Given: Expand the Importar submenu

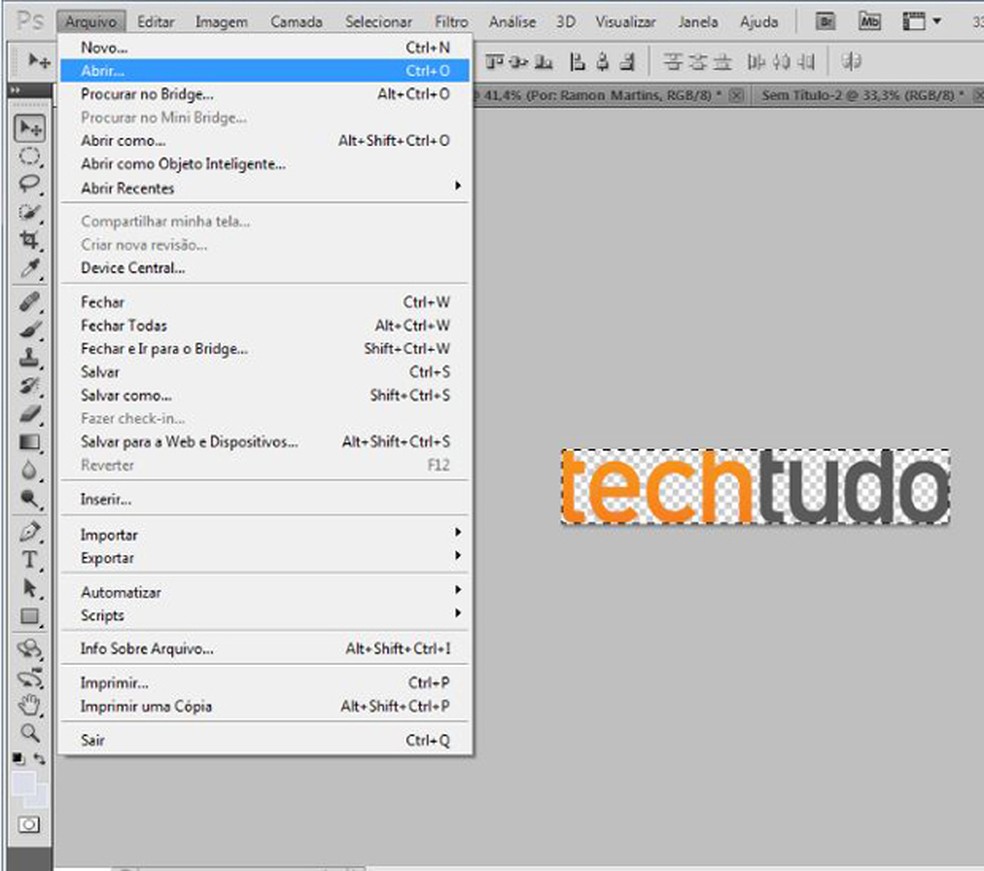Looking at the screenshot, I should coord(265,535).
